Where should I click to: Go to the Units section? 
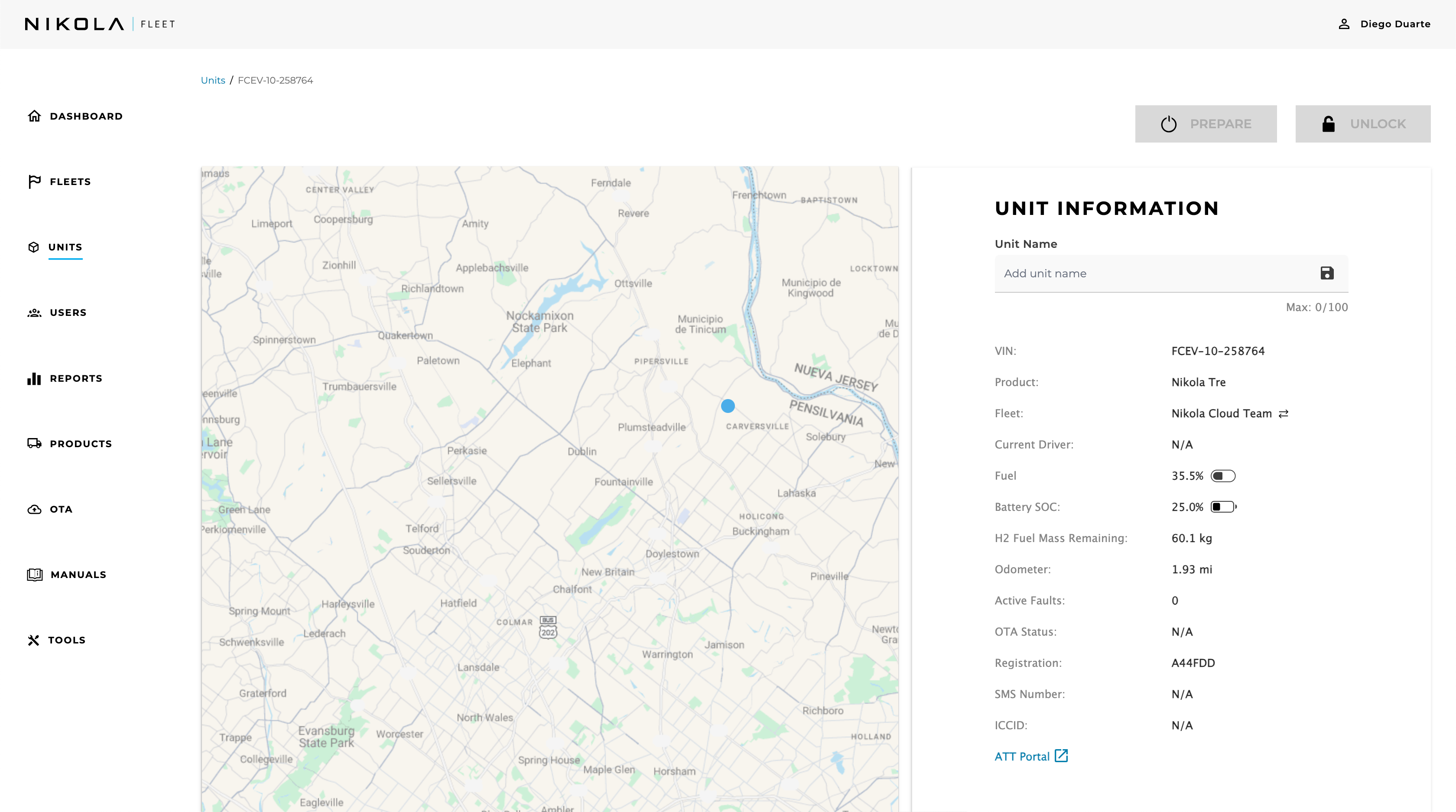click(65, 247)
